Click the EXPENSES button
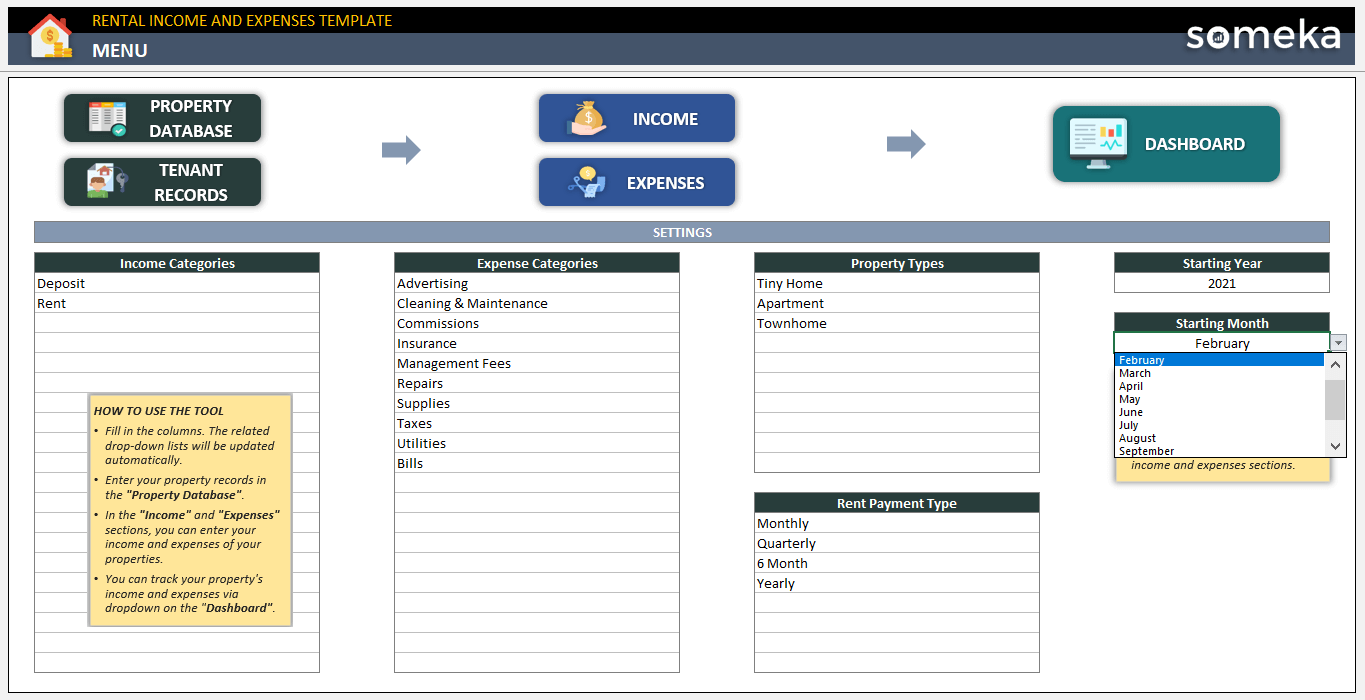The image size is (1365, 700). pos(637,181)
